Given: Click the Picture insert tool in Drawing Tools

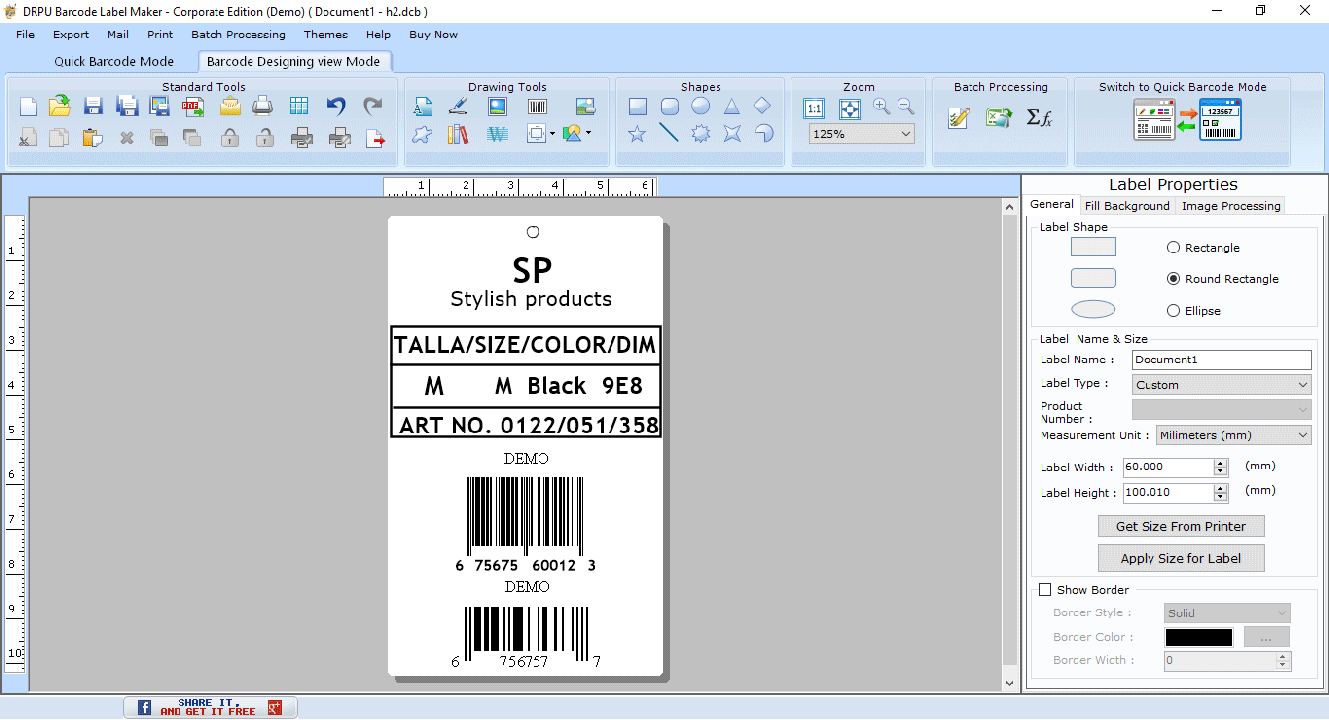Looking at the screenshot, I should pyautogui.click(x=496, y=106).
